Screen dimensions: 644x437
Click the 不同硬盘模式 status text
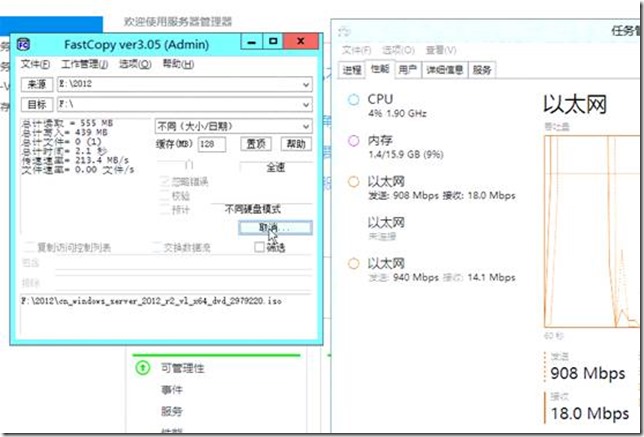[253, 209]
